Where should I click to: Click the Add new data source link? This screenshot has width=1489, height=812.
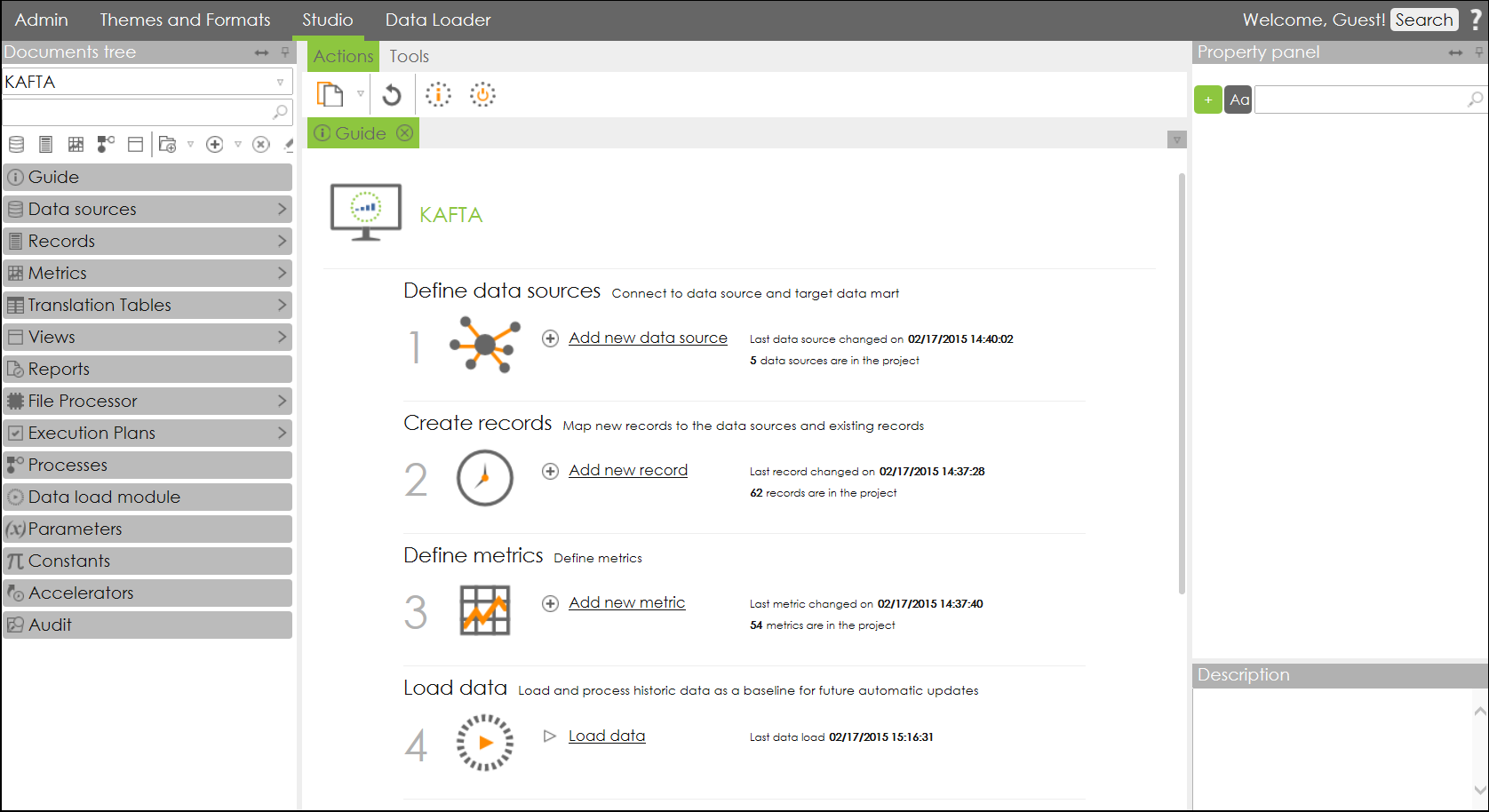coord(648,338)
